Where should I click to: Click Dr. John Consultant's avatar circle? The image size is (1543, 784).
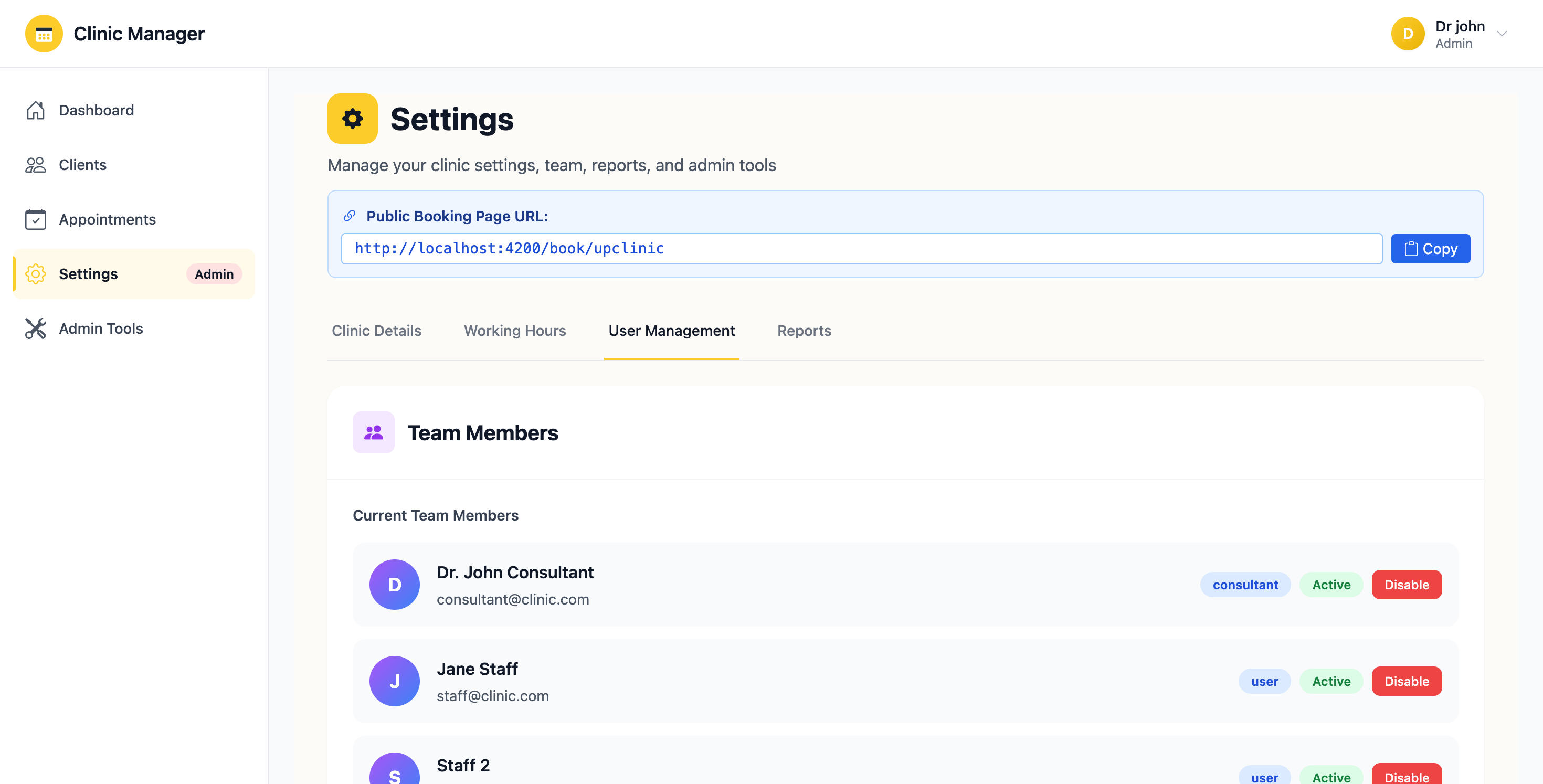coord(394,585)
